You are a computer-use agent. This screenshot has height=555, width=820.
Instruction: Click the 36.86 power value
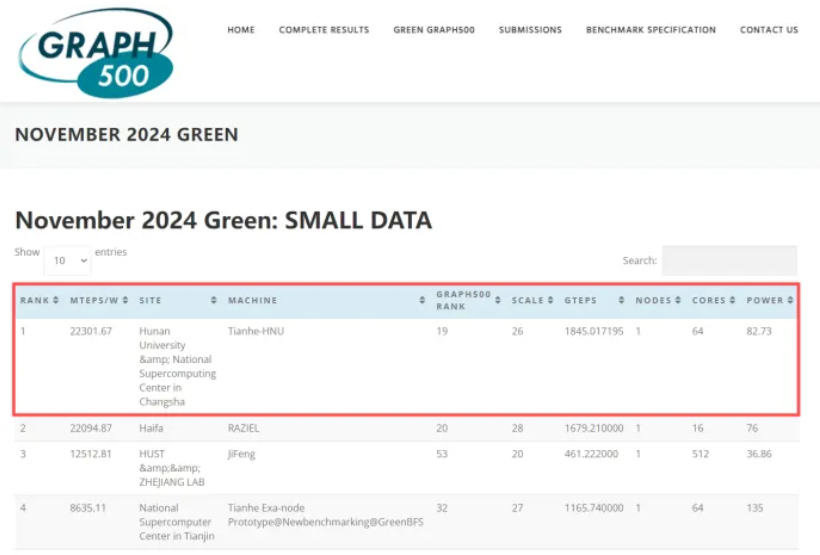[x=759, y=454]
